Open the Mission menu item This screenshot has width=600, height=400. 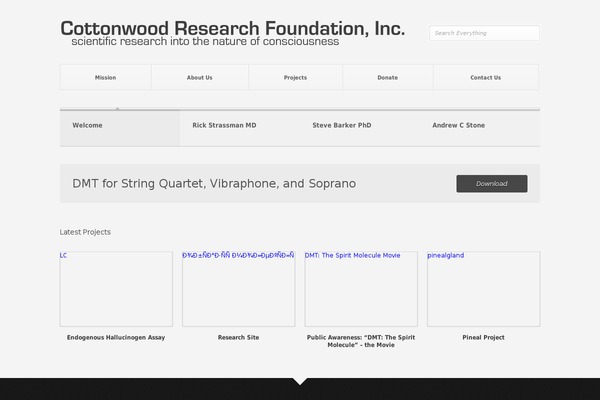point(106,77)
